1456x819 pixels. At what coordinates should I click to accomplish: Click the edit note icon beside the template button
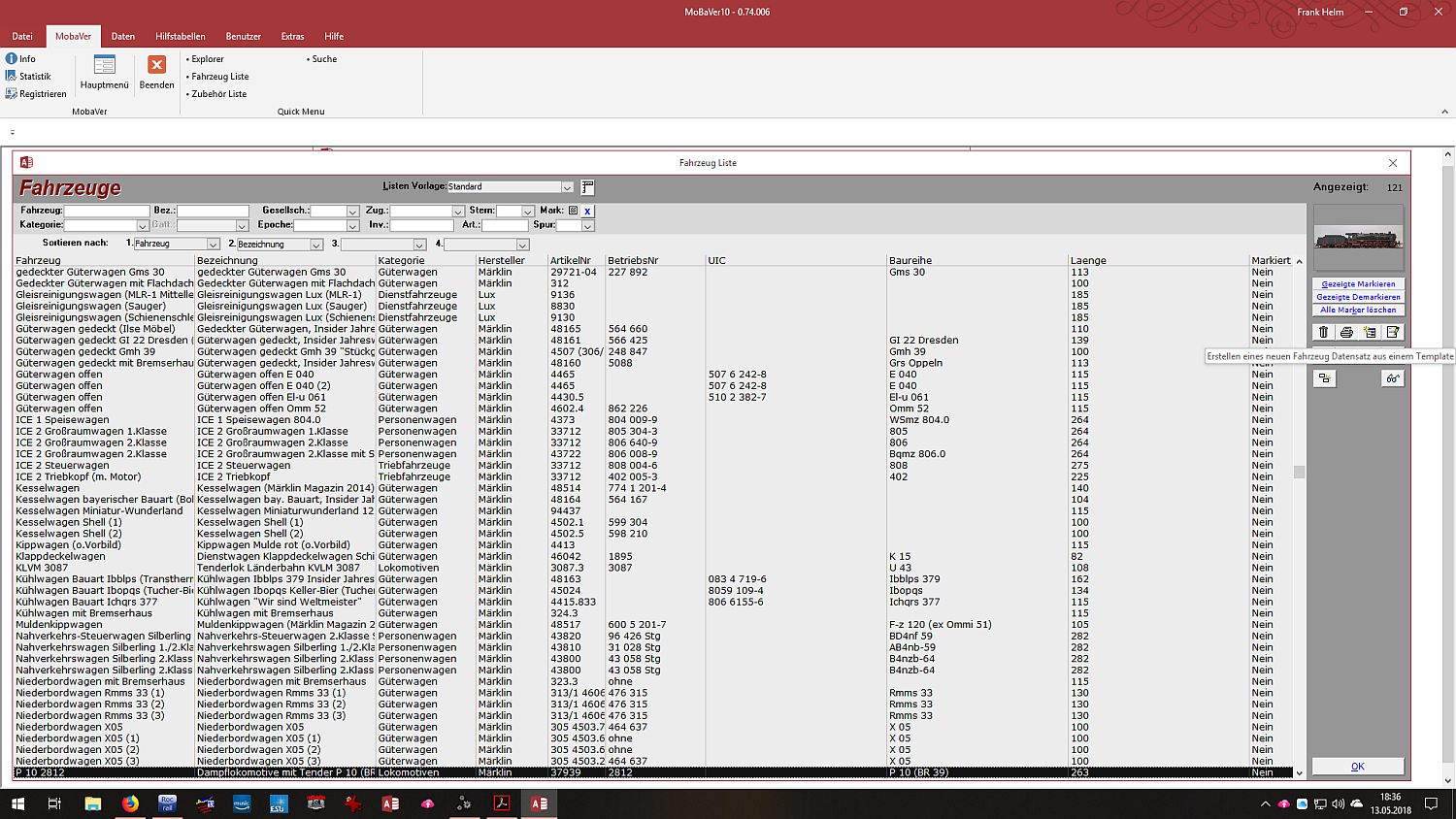[1393, 332]
